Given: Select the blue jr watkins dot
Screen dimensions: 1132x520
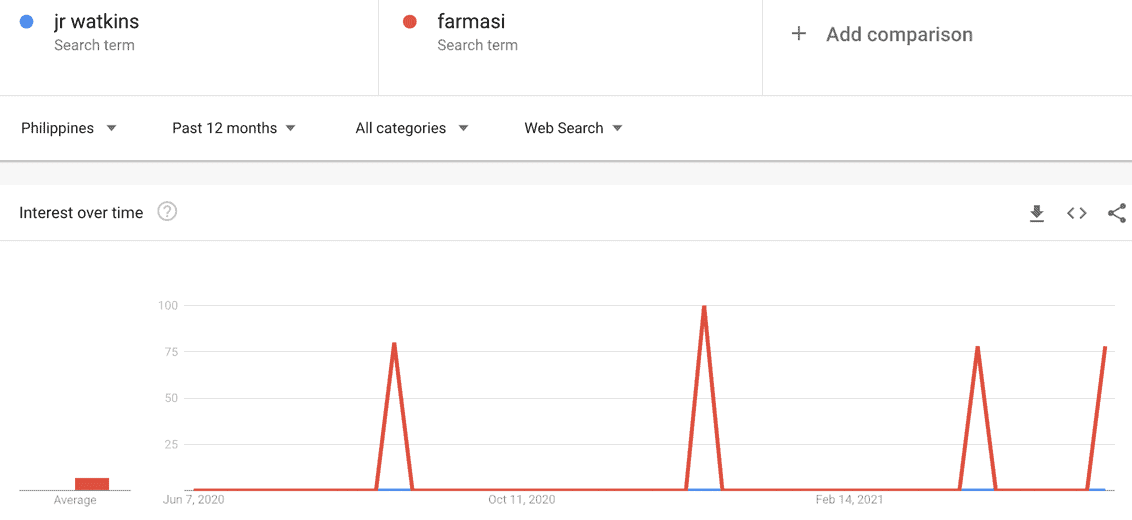Looking at the screenshot, I should pyautogui.click(x=26, y=22).
